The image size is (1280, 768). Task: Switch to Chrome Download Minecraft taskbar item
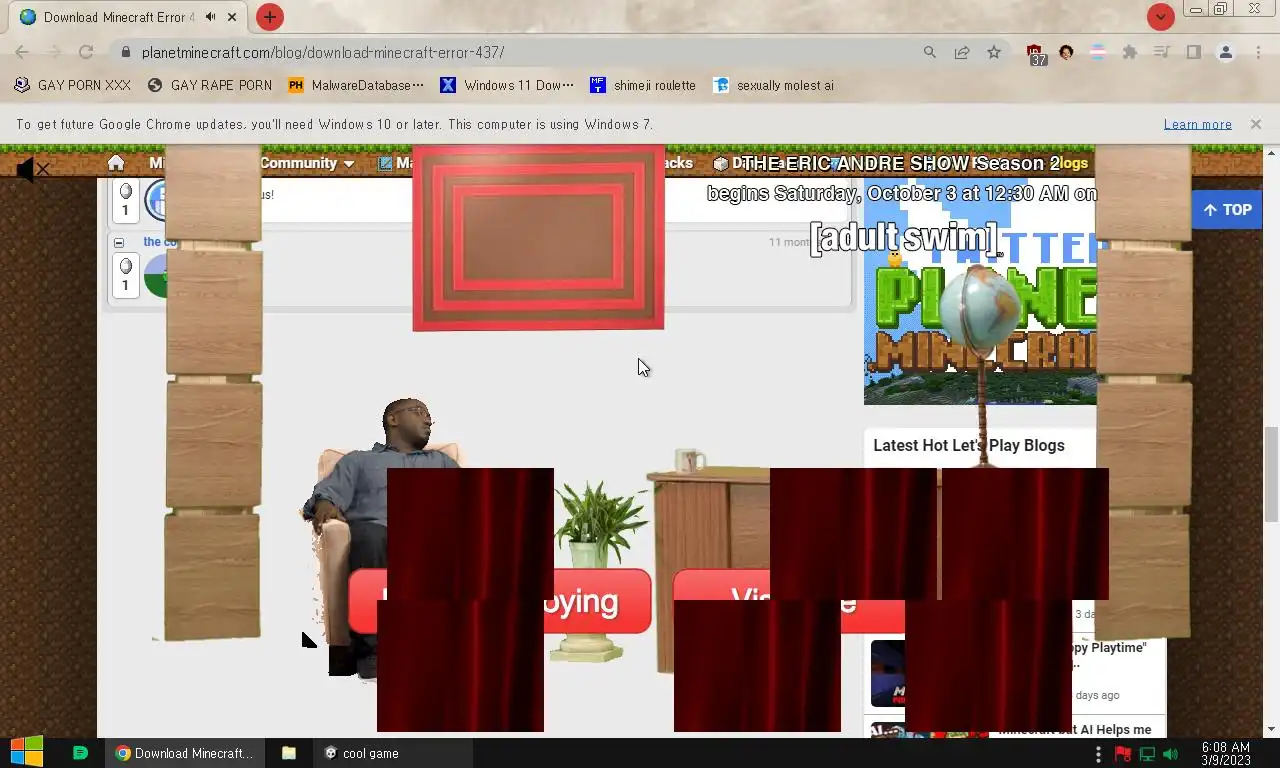coord(184,753)
